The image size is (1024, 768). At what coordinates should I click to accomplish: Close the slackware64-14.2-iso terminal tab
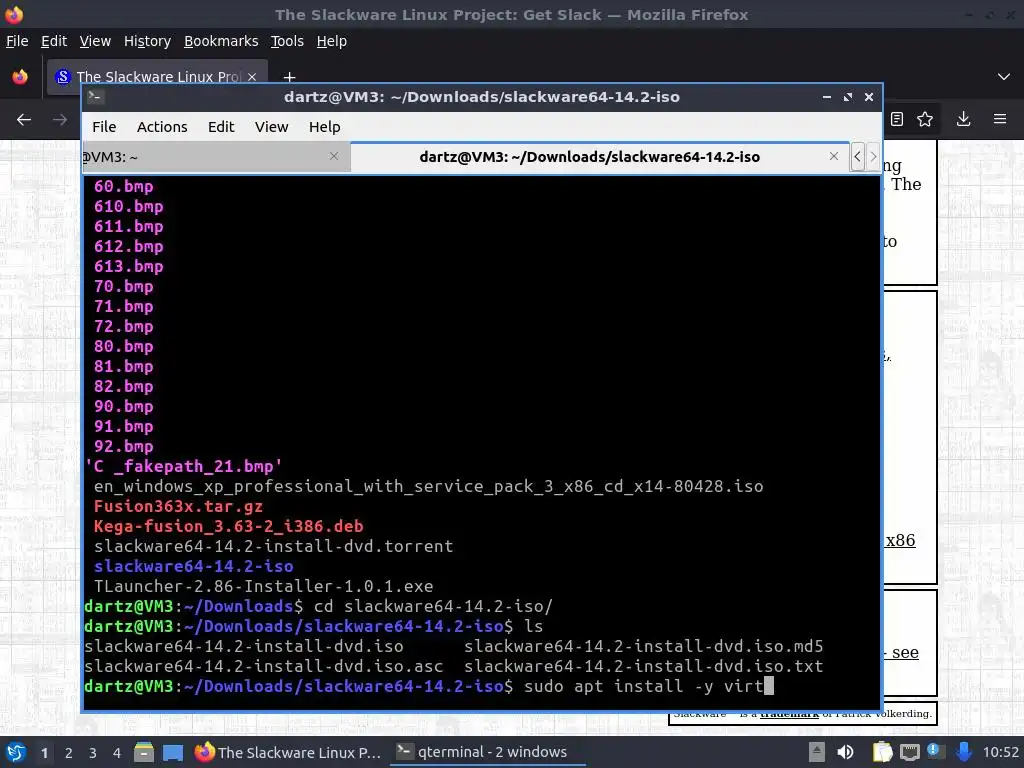pos(834,156)
